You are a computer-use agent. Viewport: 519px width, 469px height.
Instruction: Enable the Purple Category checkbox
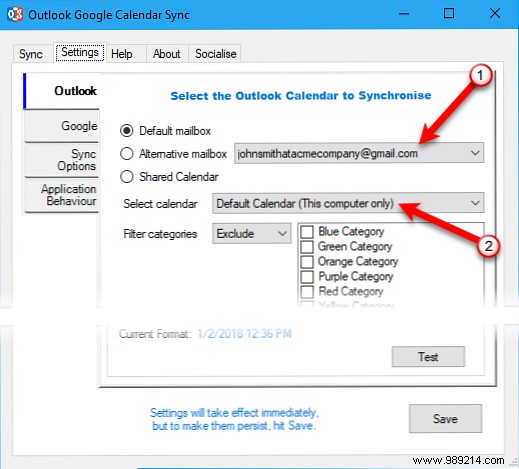[x=307, y=276]
